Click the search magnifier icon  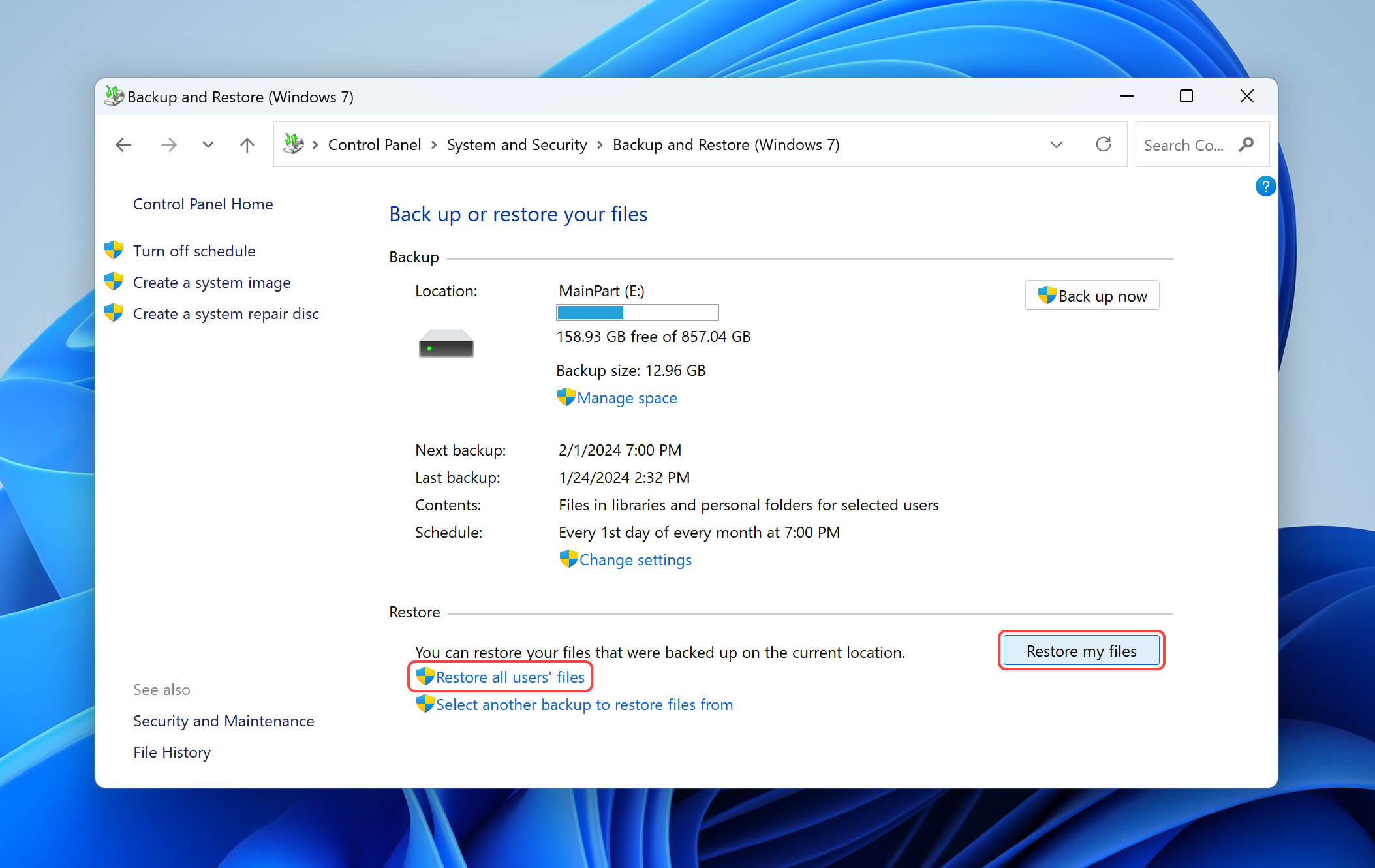click(x=1246, y=144)
